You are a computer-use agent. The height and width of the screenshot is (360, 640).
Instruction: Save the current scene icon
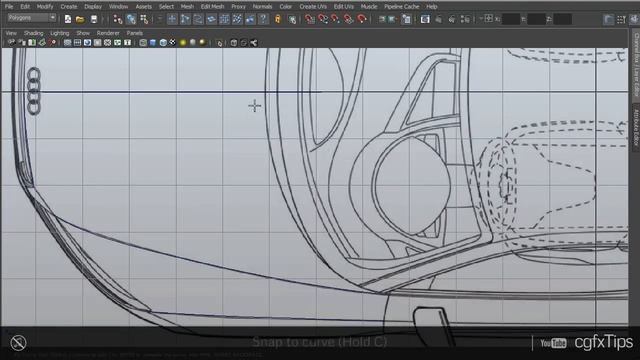point(94,19)
